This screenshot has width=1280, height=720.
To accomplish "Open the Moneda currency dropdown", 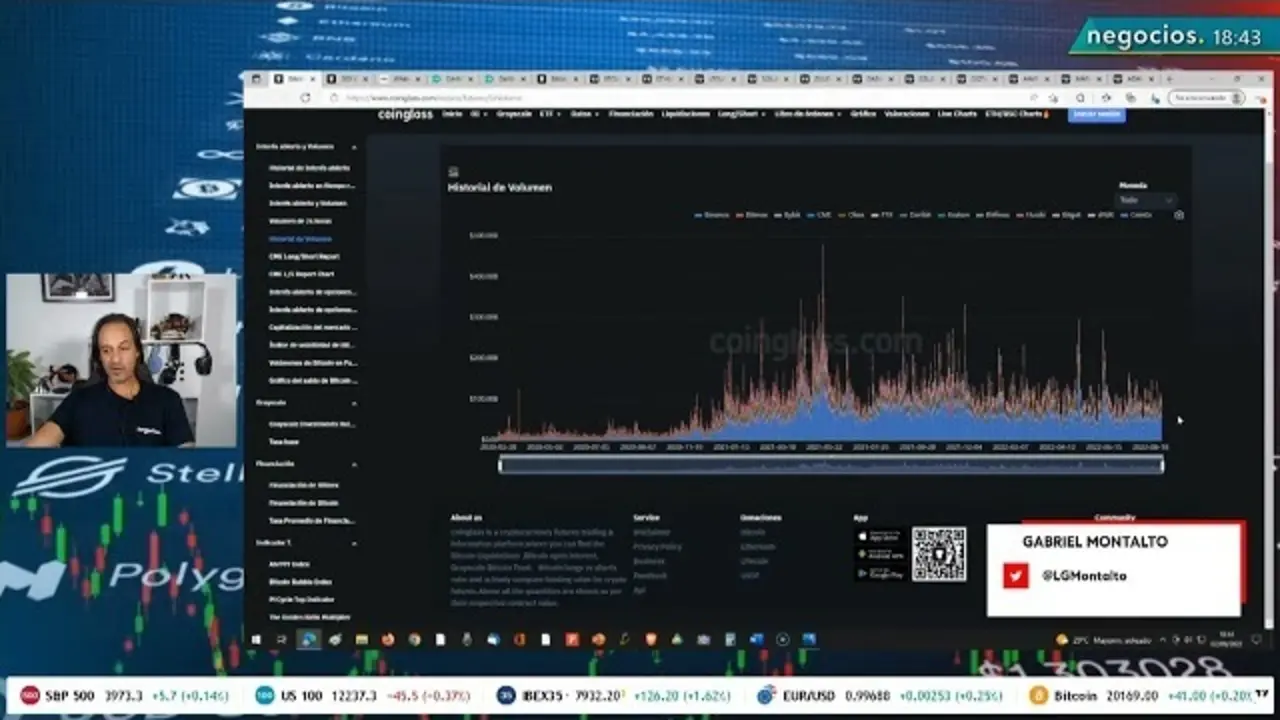I will click(x=1145, y=200).
